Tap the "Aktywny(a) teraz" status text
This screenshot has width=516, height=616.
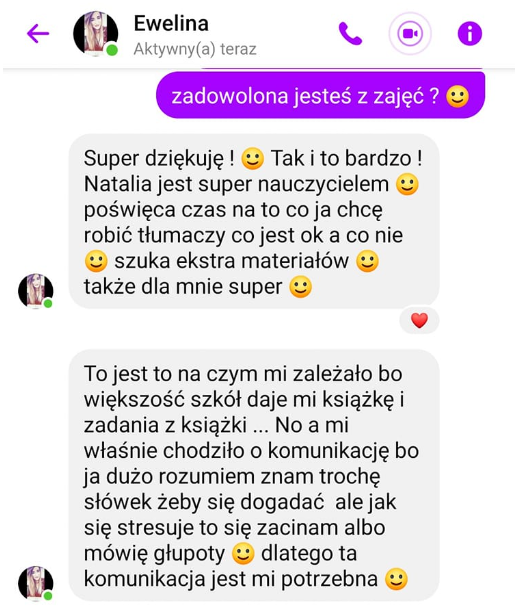(195, 50)
